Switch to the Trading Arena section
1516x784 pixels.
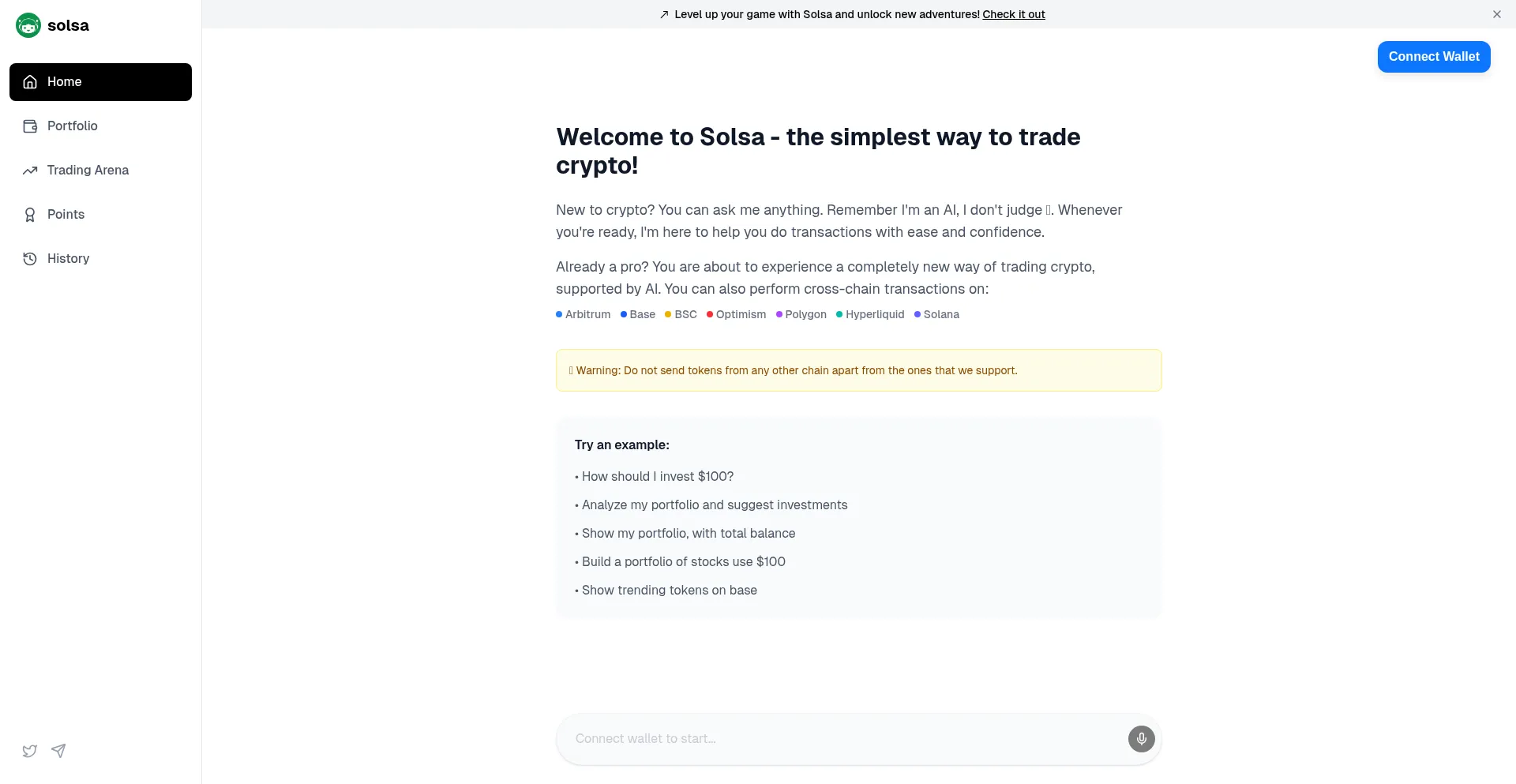pyautogui.click(x=87, y=170)
